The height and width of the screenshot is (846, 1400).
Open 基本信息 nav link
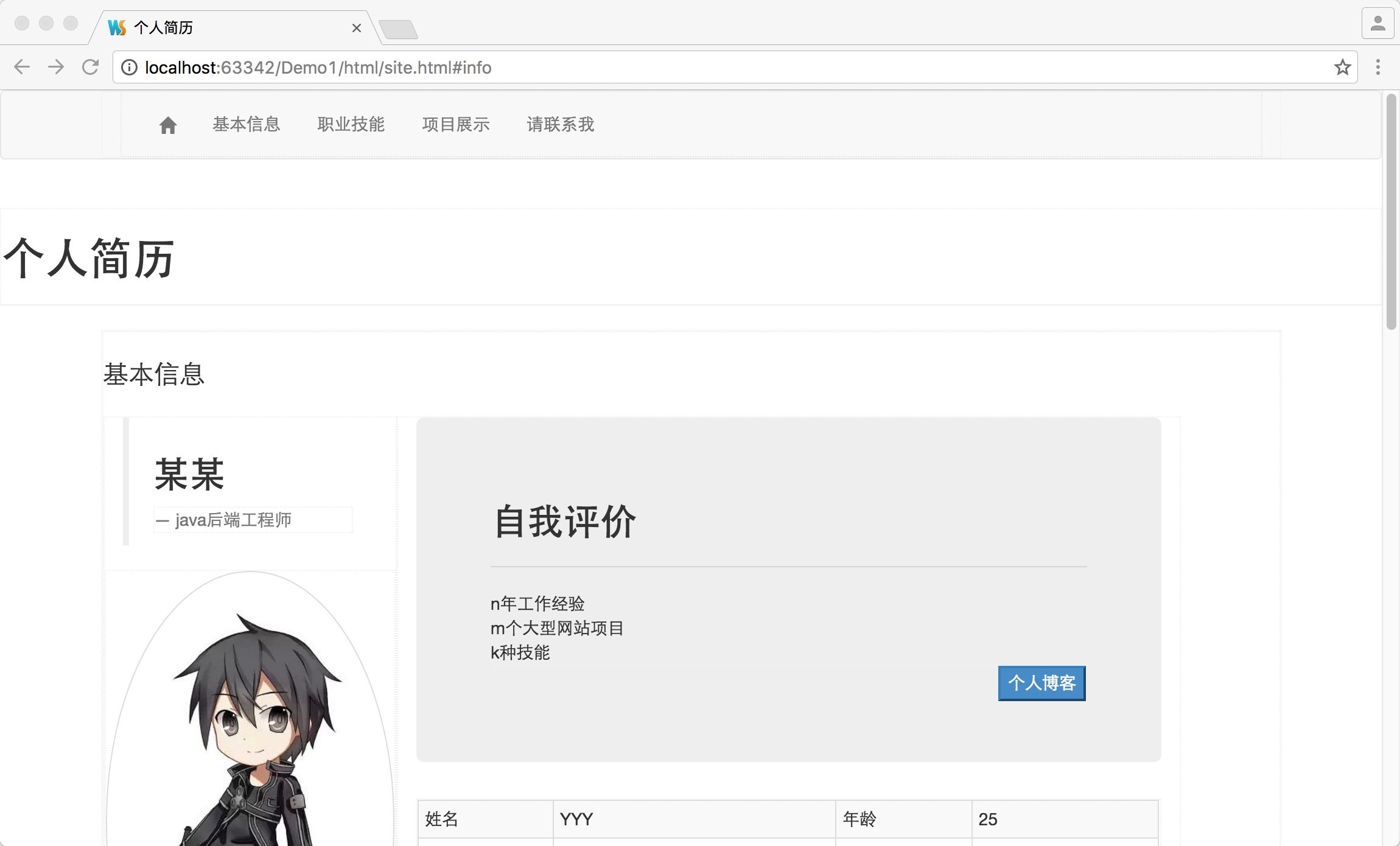pos(246,125)
